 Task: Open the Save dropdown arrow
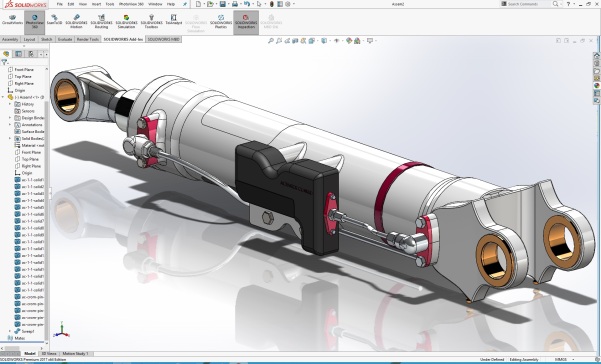point(228,4)
